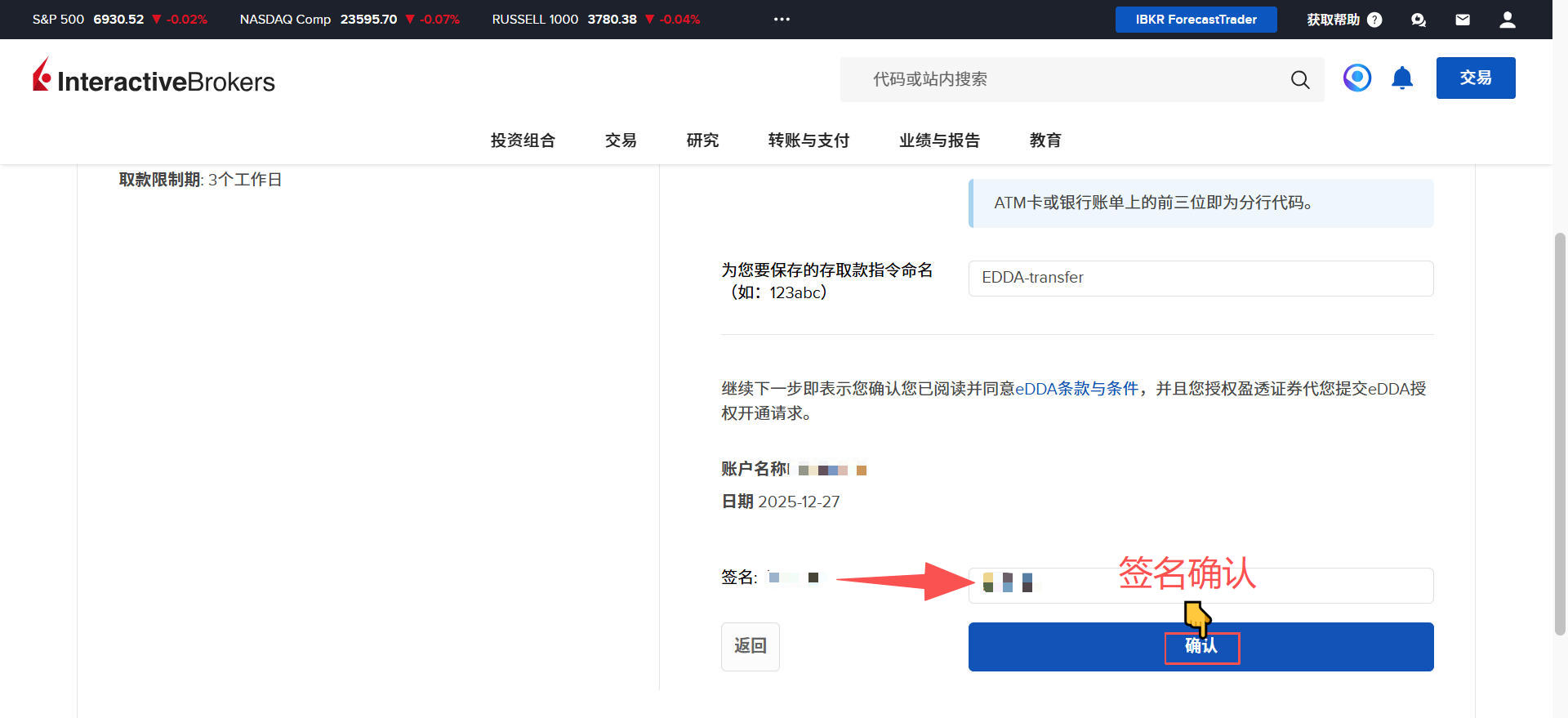This screenshot has width=1568, height=718.
Task: Open the chat support icon
Action: 1419,20
